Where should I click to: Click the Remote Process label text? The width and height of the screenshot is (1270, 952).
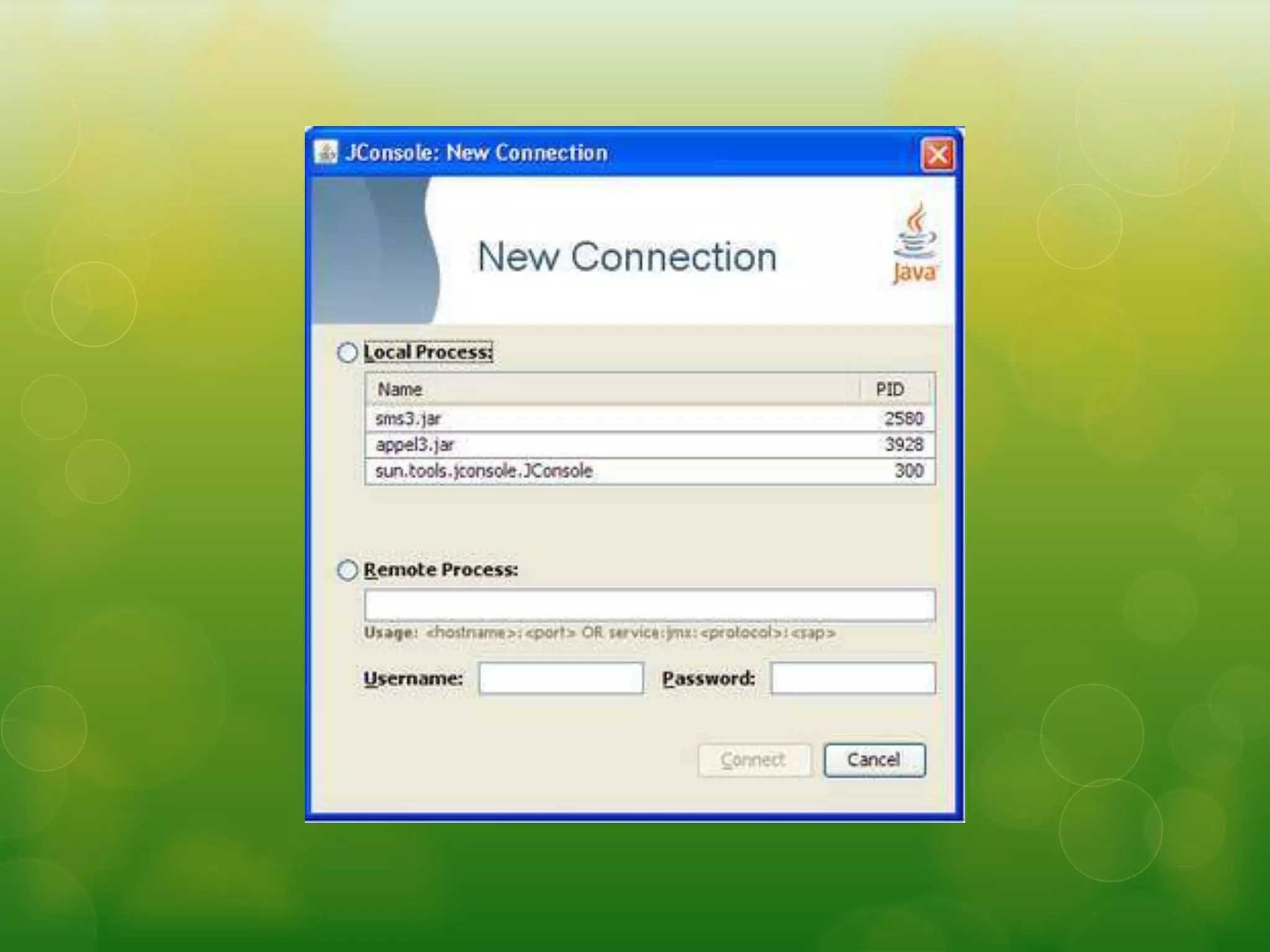[x=440, y=570]
